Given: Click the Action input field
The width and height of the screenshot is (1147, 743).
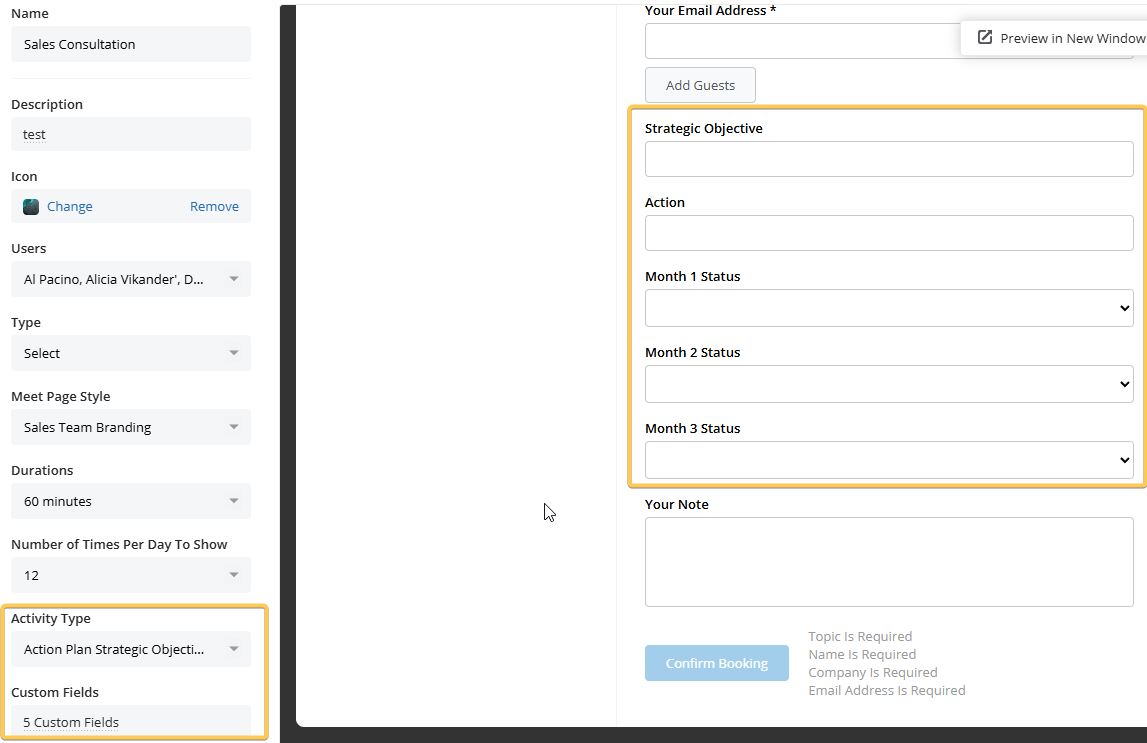Looking at the screenshot, I should (x=888, y=233).
